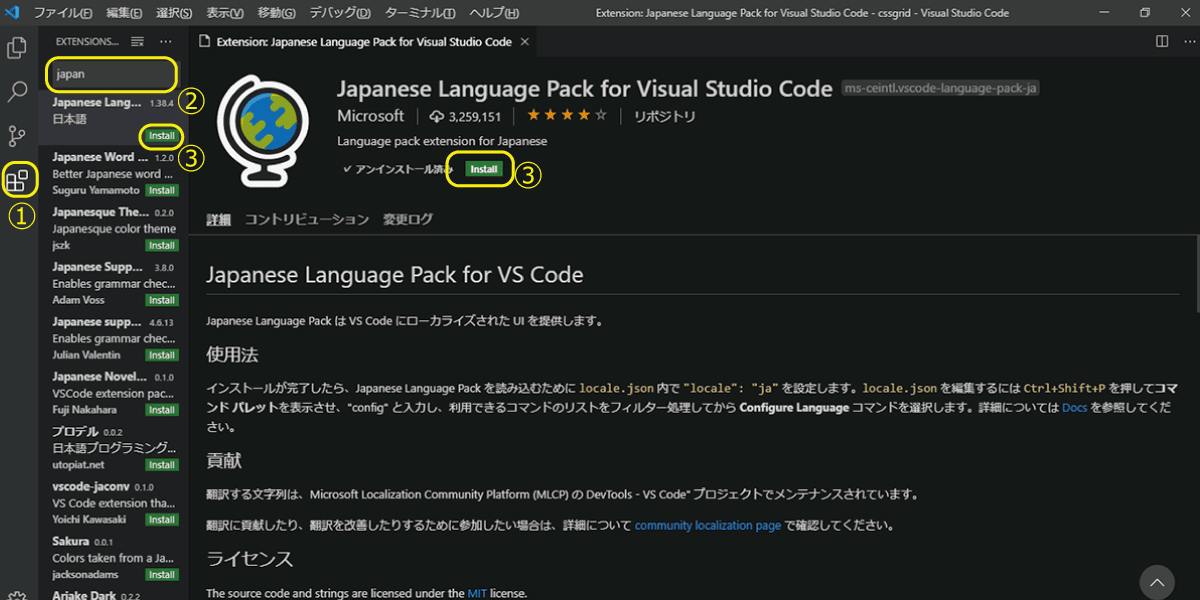Viewport: 1200px width, 600px height.
Task: Select the Japanese Word... list entry title
Action: coord(98,157)
